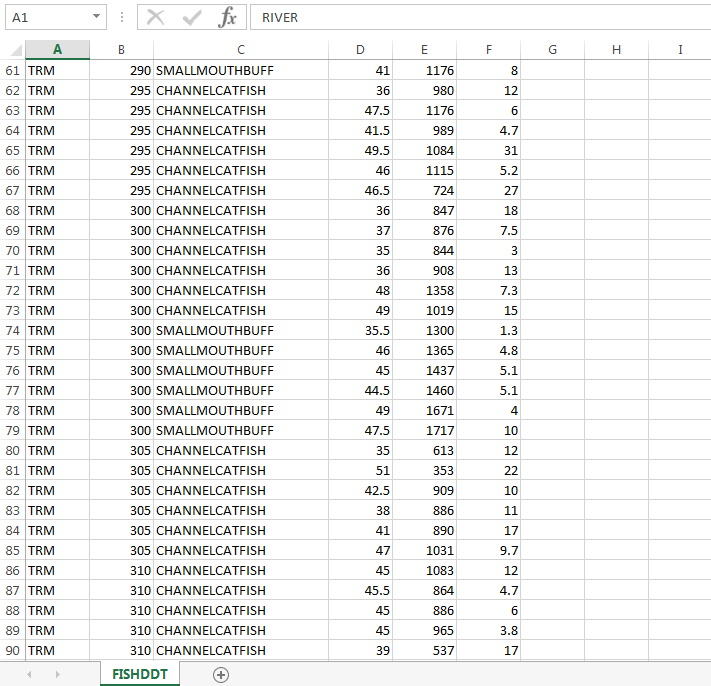Select column A header
Screen dimensions: 711x686
pyautogui.click(x=57, y=50)
